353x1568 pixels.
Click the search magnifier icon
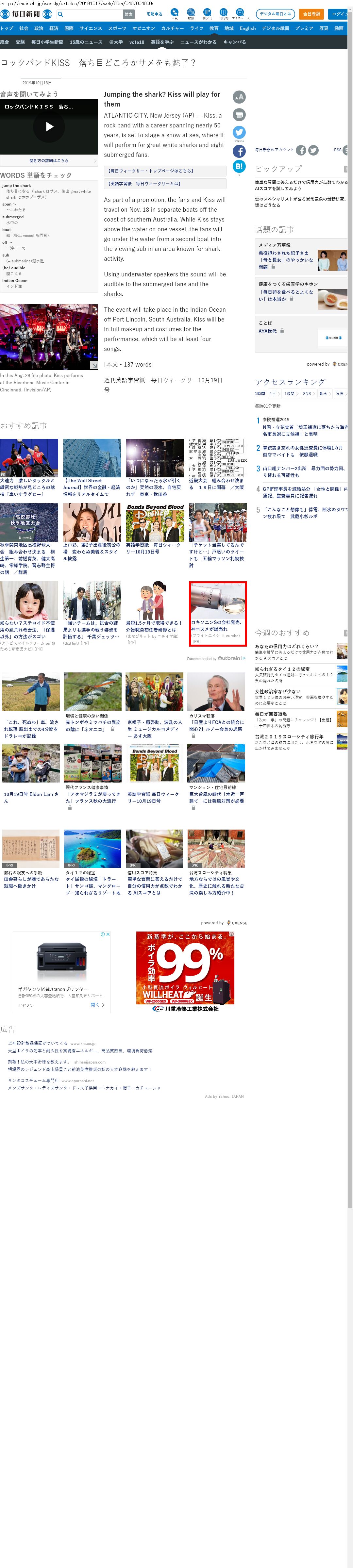60,14
